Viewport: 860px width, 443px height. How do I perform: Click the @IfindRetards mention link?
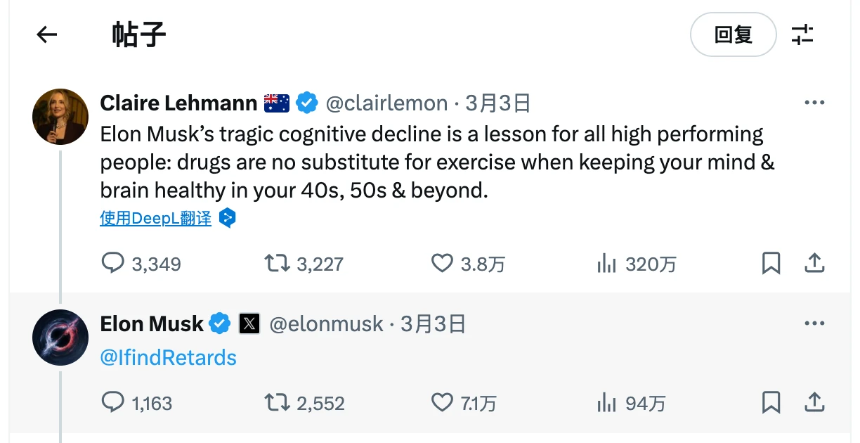point(168,357)
